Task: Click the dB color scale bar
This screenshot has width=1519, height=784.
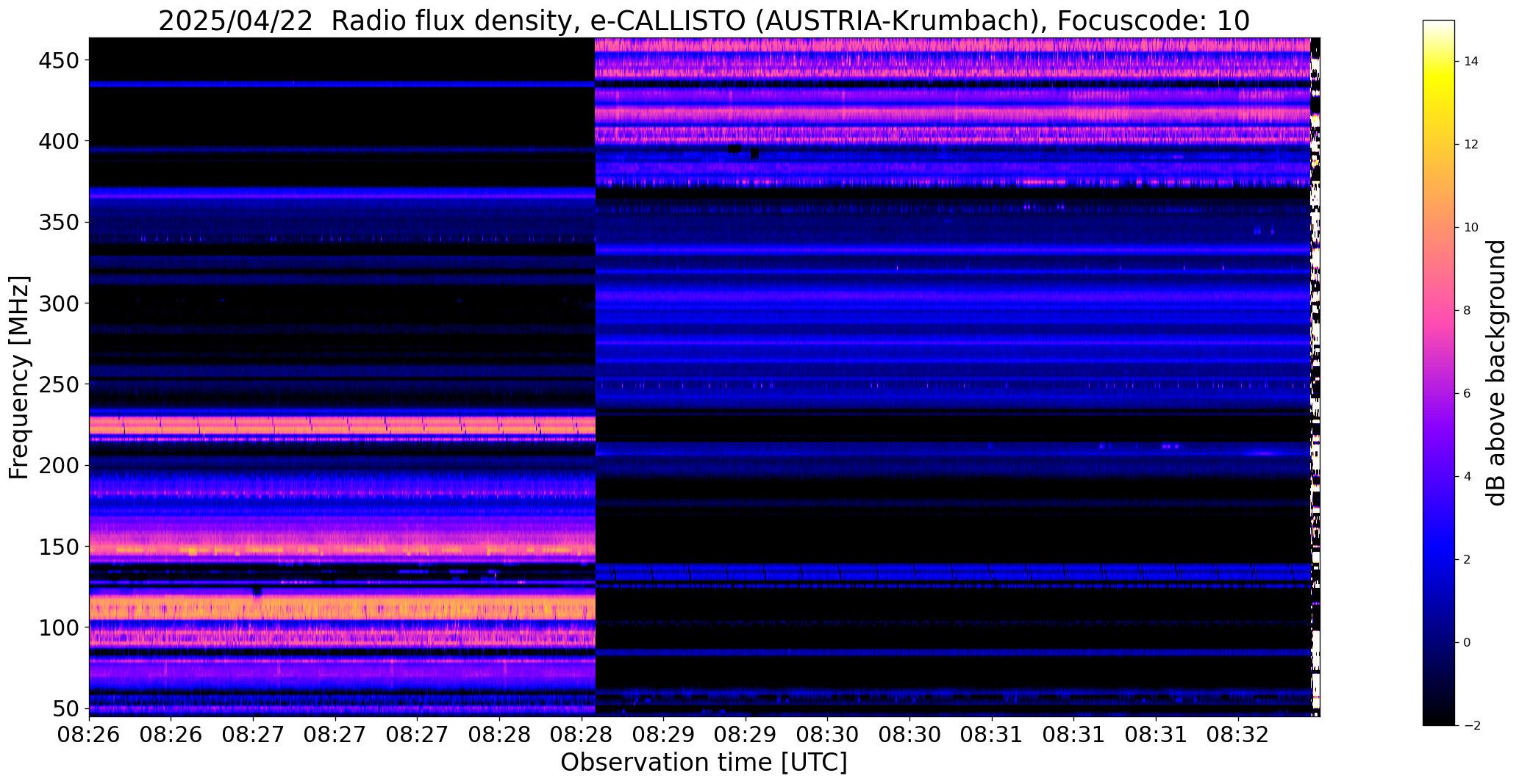Action: click(x=1439, y=373)
